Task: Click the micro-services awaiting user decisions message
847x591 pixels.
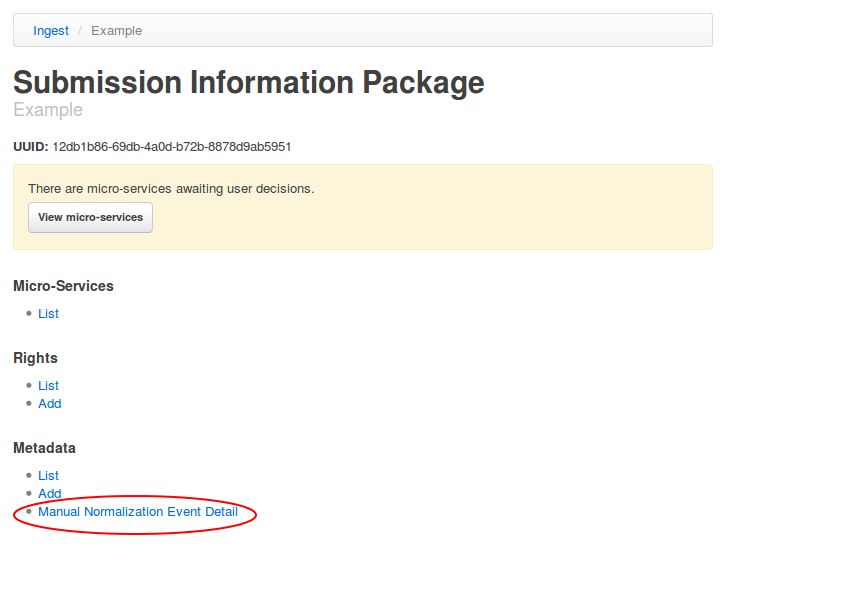Action: point(171,188)
